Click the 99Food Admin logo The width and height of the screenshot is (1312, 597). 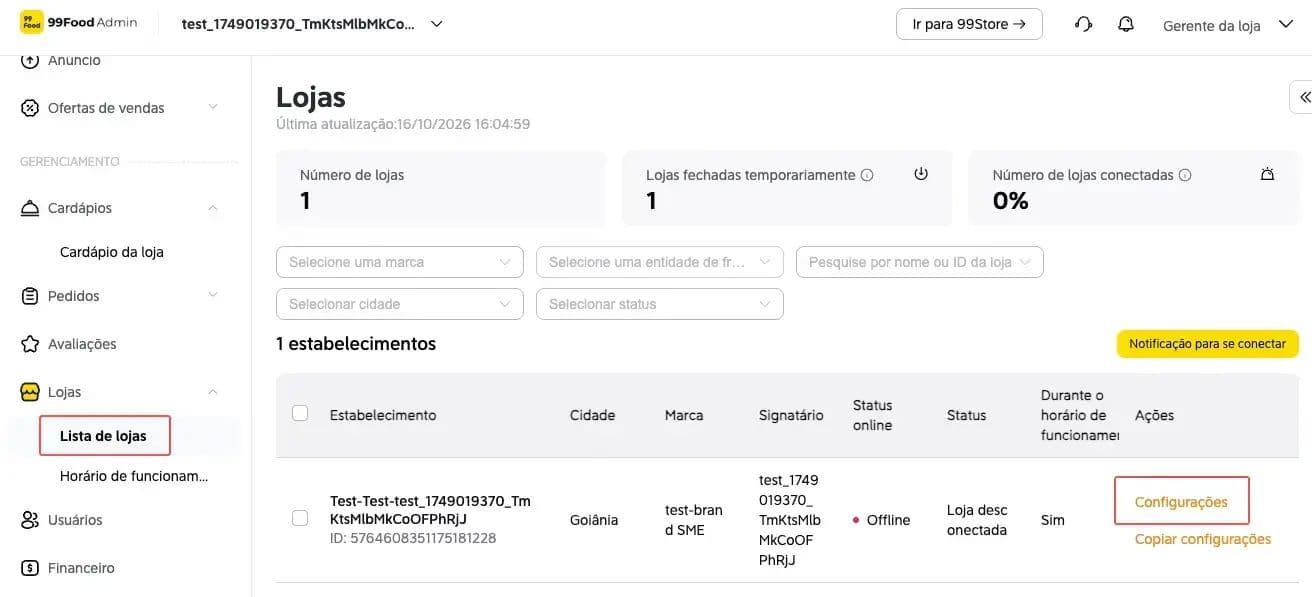click(78, 23)
